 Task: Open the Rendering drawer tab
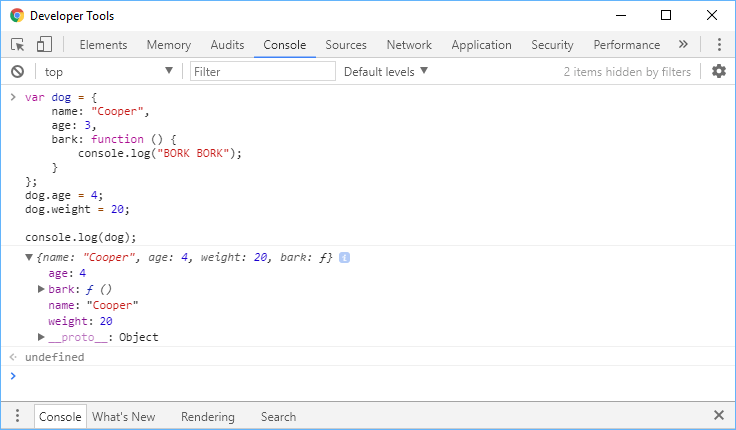[x=207, y=416]
